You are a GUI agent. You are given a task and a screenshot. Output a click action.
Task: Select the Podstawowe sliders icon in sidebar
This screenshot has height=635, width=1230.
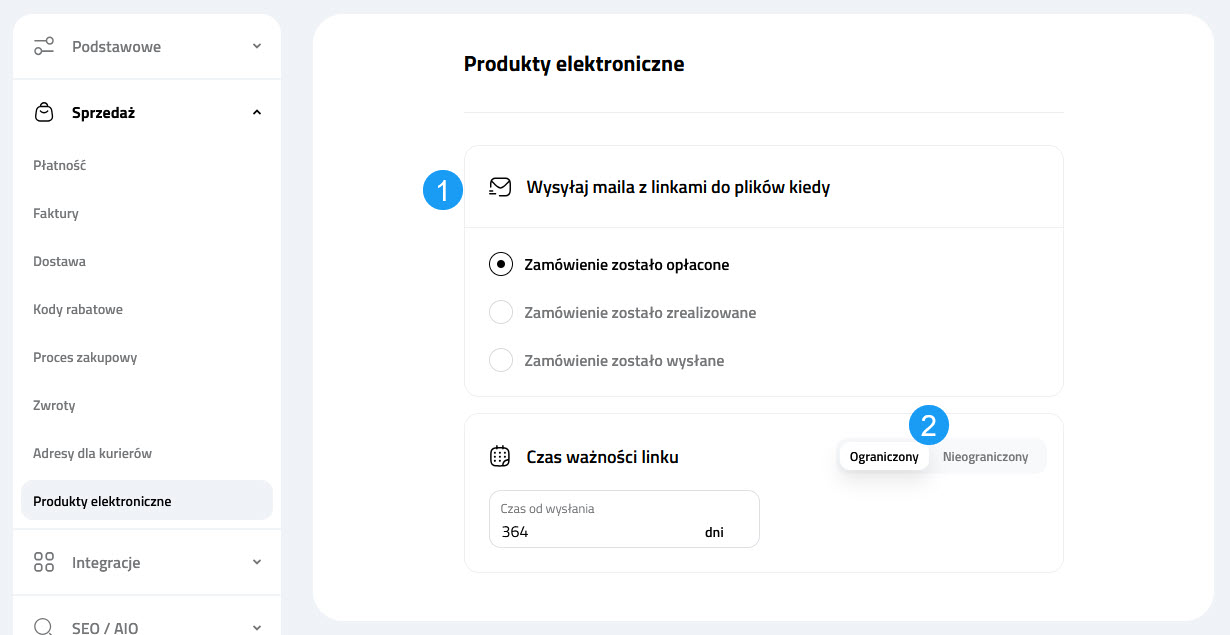tap(43, 45)
